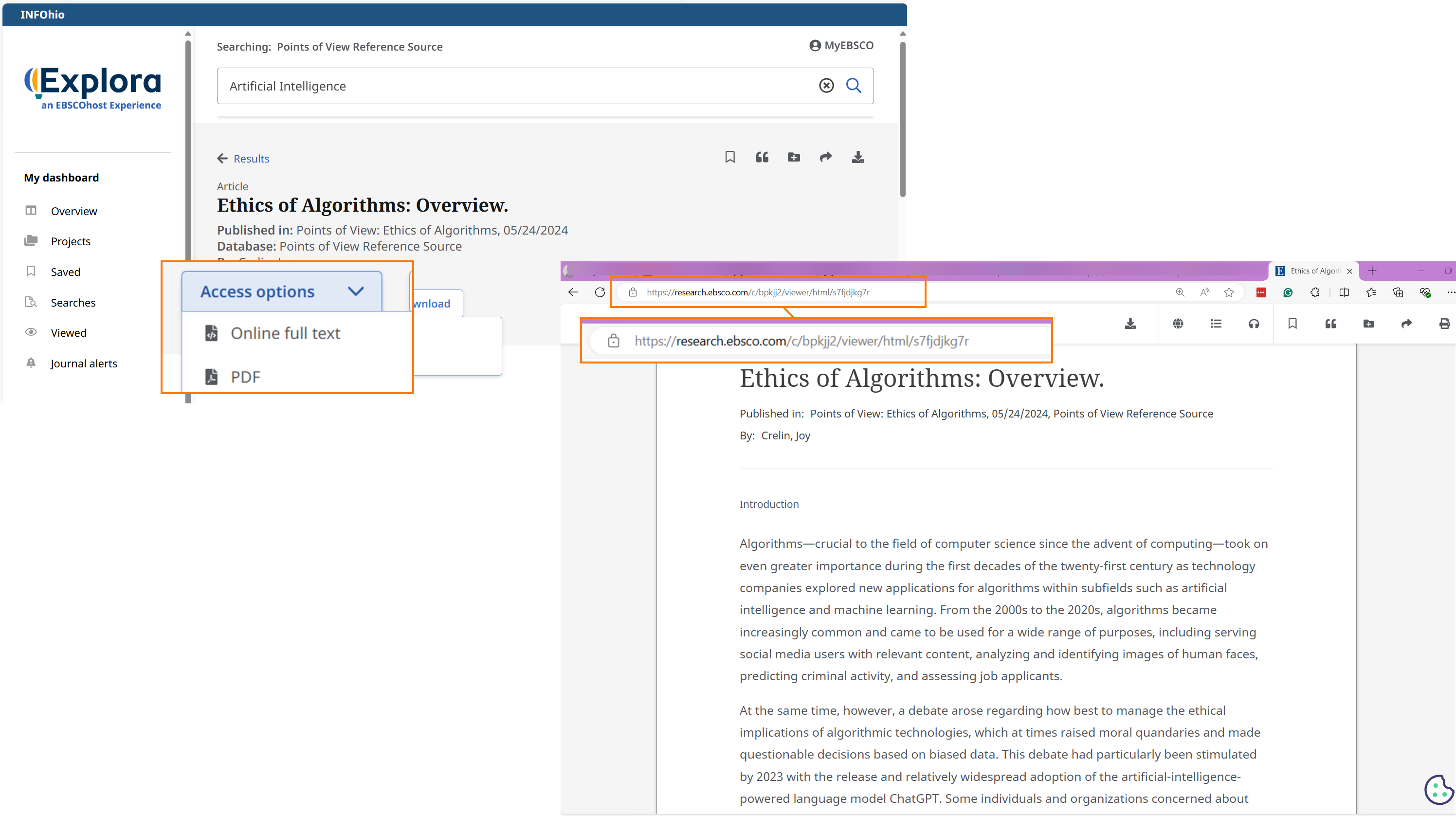Image resolution: width=1456 pixels, height=816 pixels.
Task: Click the browser back arrow
Action: (573, 292)
